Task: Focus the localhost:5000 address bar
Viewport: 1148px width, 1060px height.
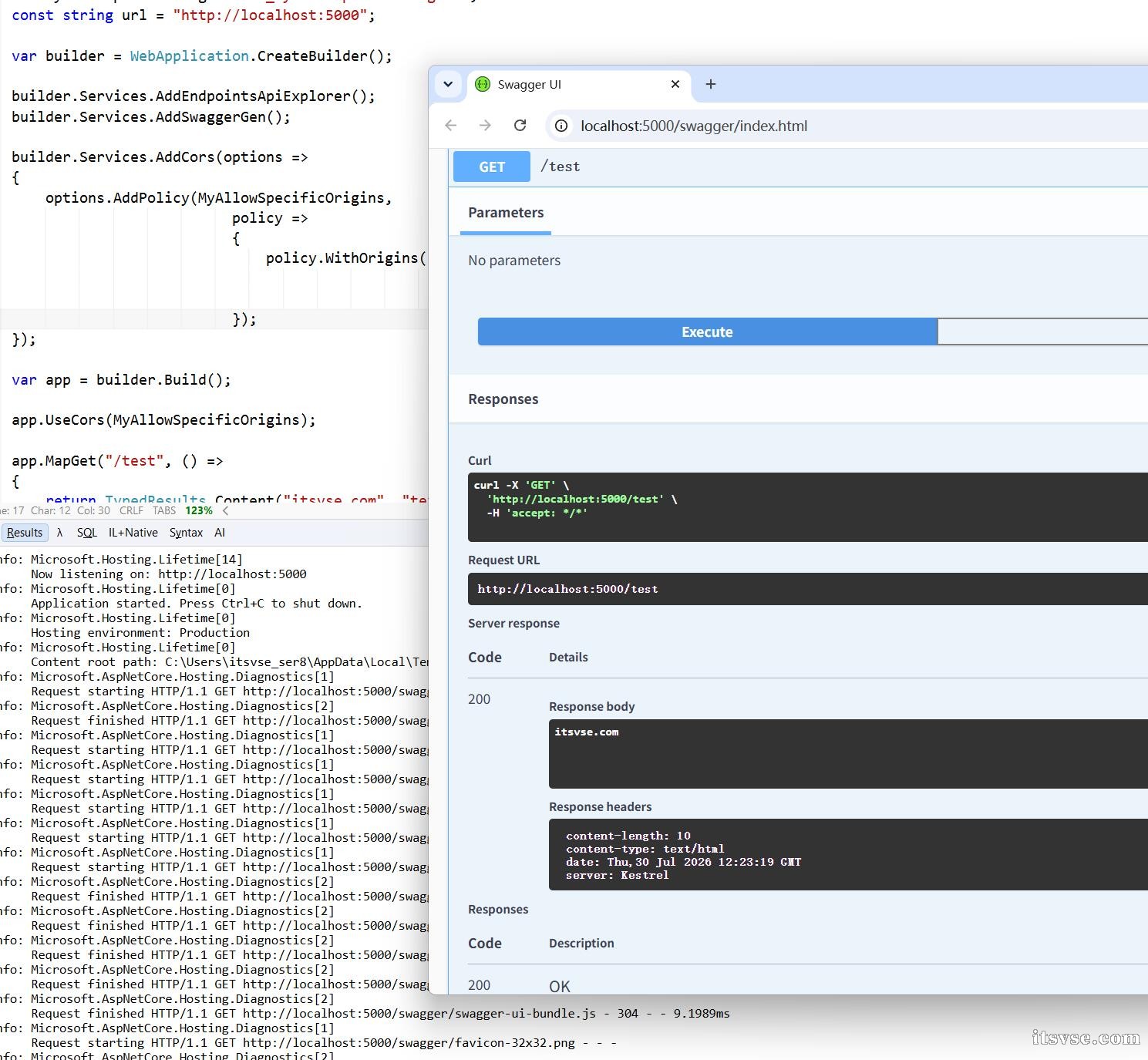Action: click(848, 126)
